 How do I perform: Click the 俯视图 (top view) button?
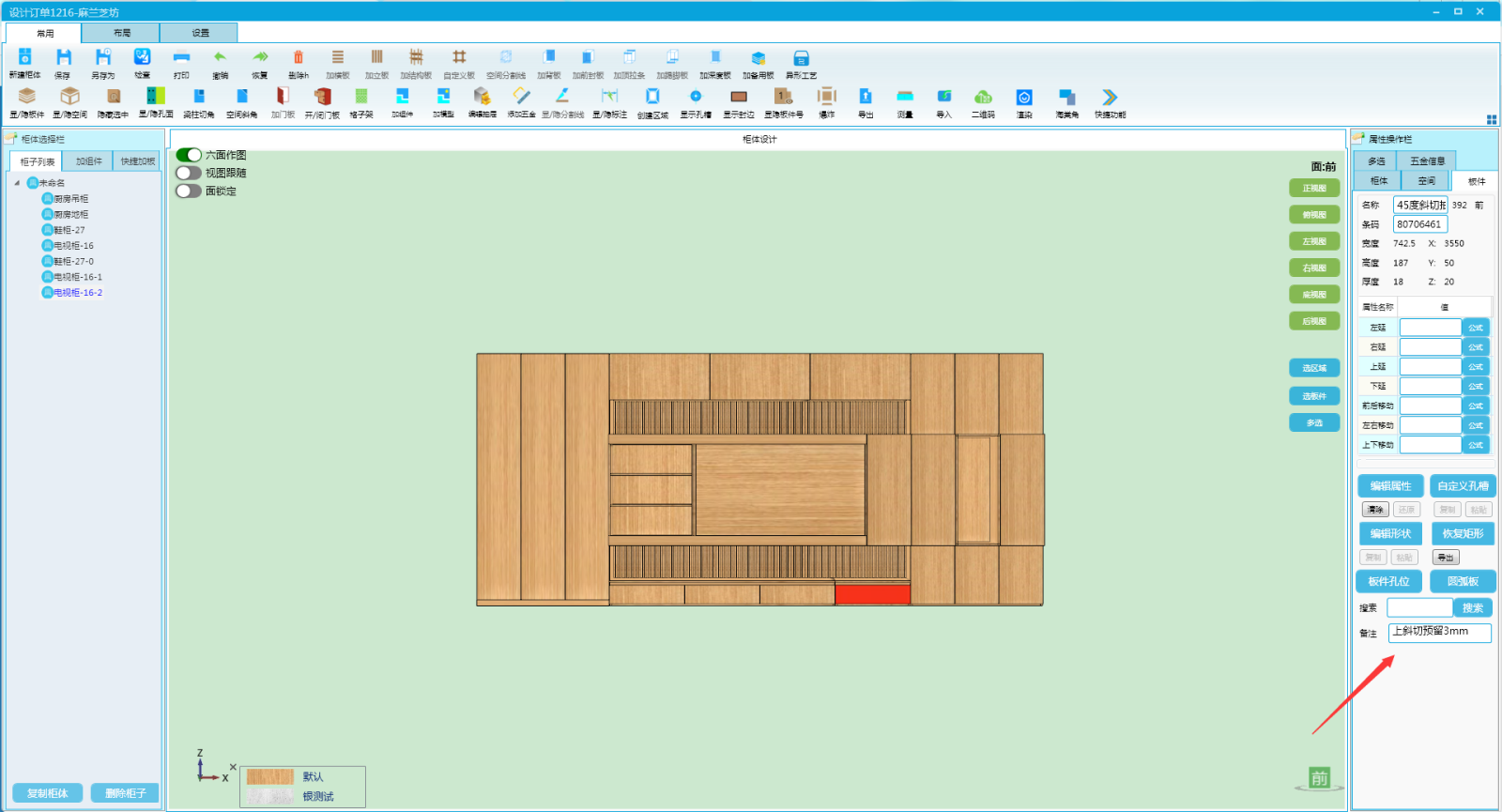(x=1314, y=215)
